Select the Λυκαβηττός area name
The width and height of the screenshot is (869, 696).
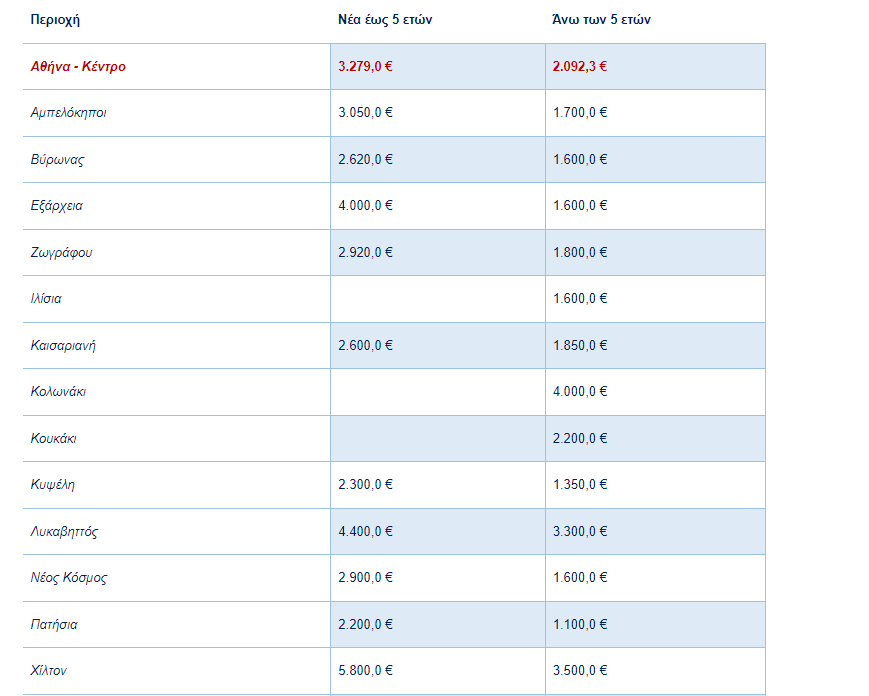point(64,532)
